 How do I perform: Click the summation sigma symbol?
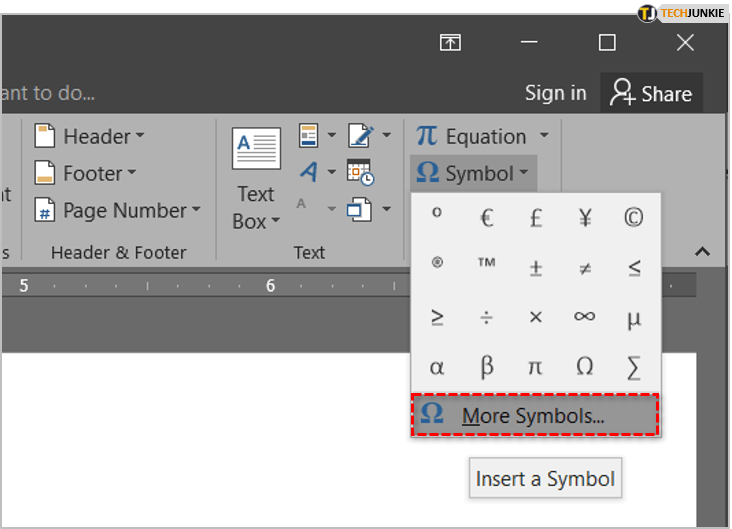click(633, 366)
